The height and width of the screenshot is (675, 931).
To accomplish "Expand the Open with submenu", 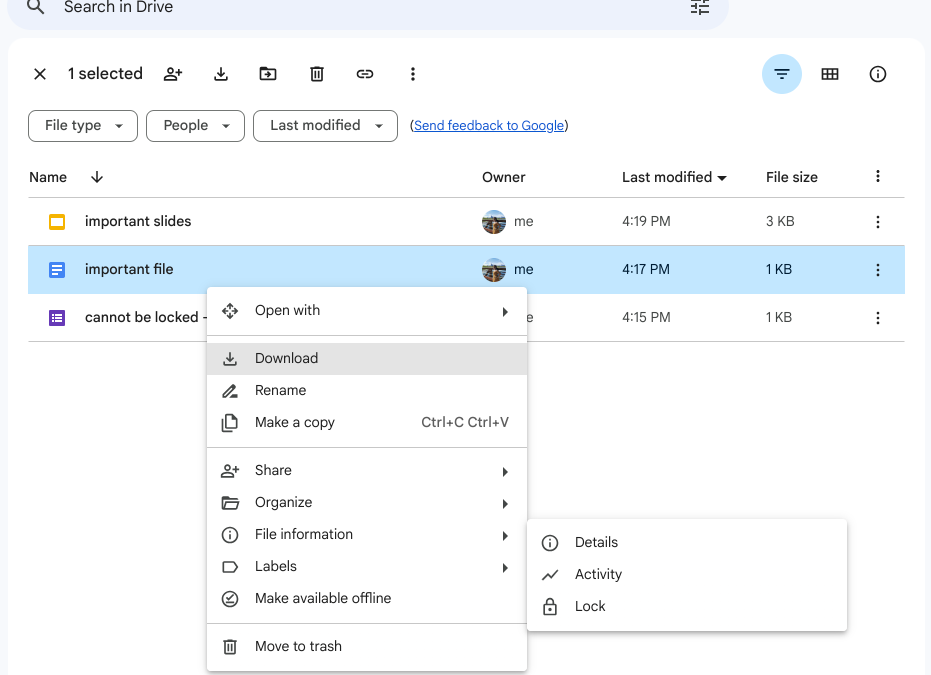I will 367,311.
